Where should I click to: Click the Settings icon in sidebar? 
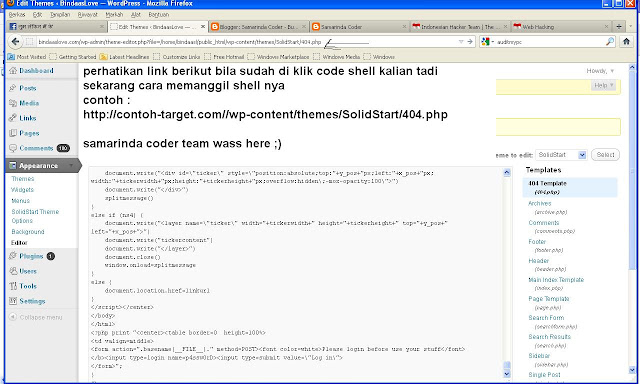[x=13, y=301]
